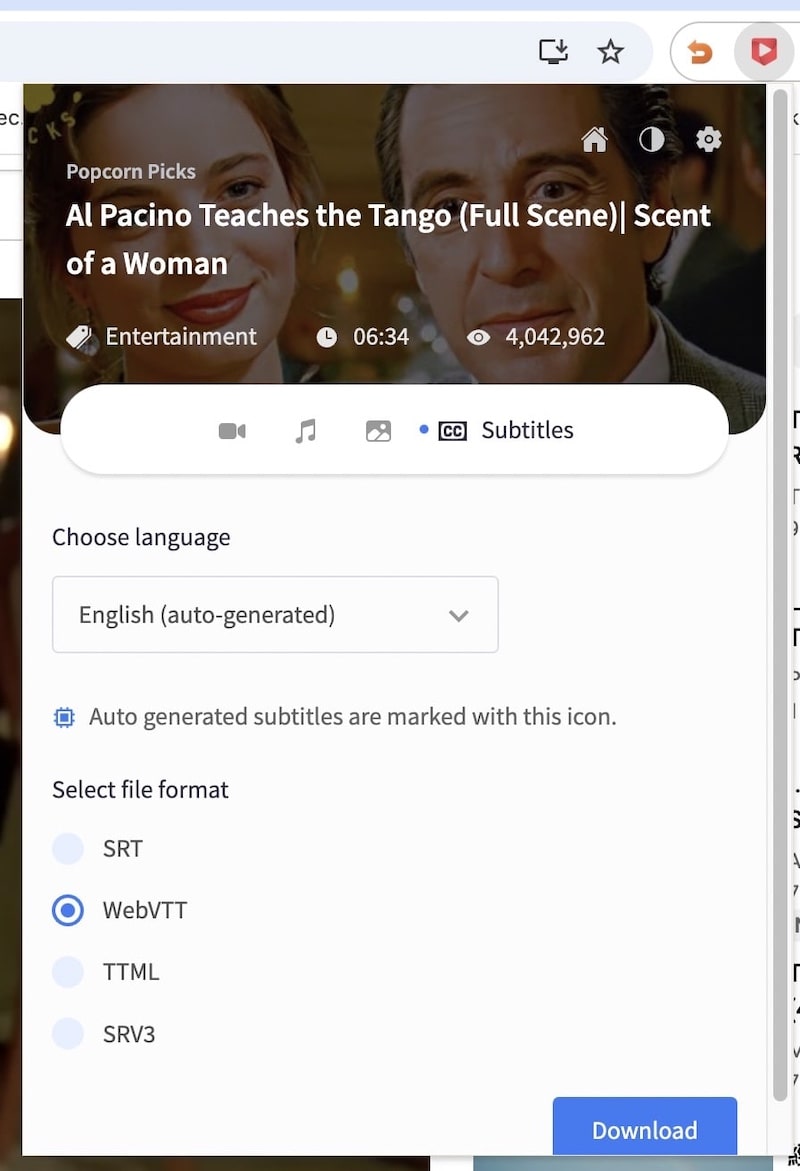Click the popup vertical scrollbar
Screen dimensions: 800x1171
click(781, 600)
